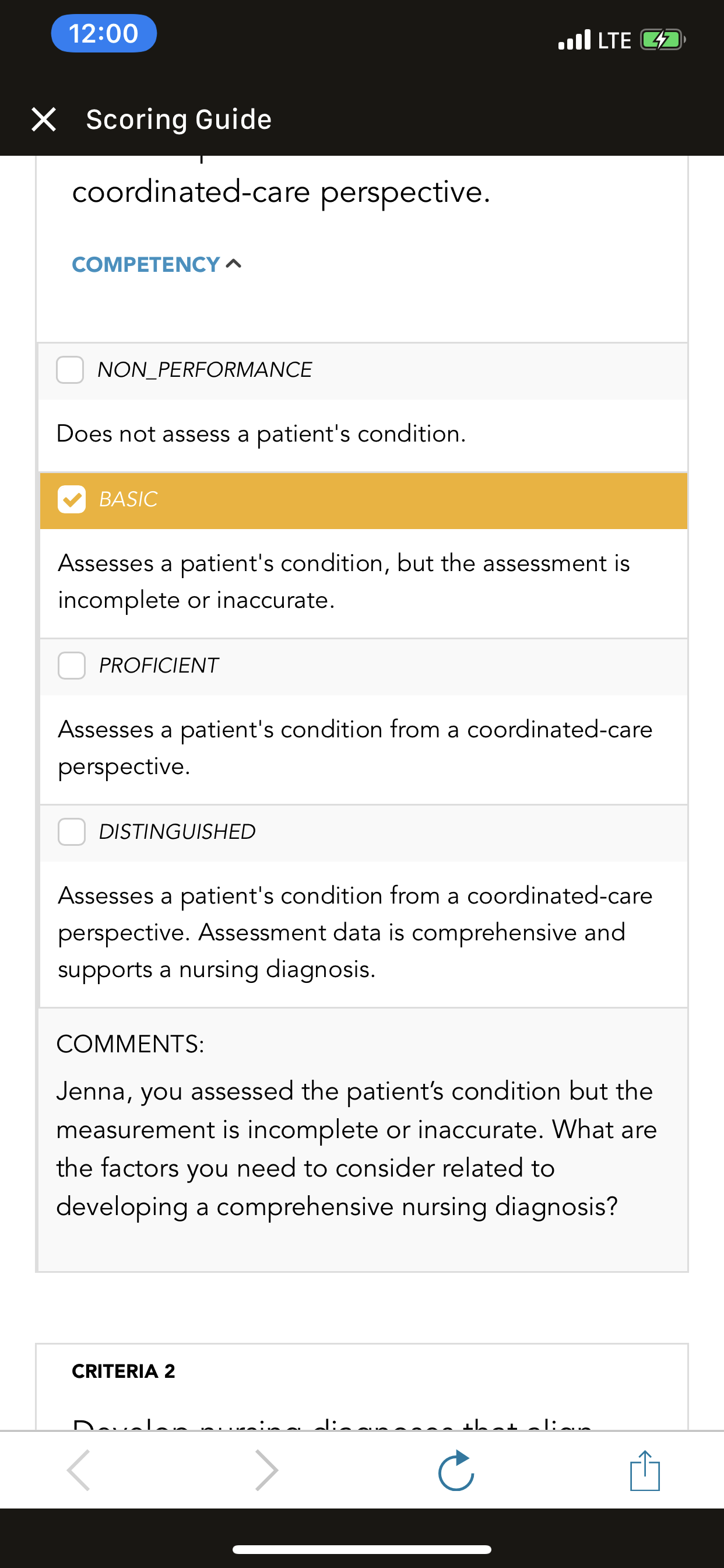
Task: Tap the DISTINGUISHED level description text
Action: pyautogui.click(x=356, y=932)
